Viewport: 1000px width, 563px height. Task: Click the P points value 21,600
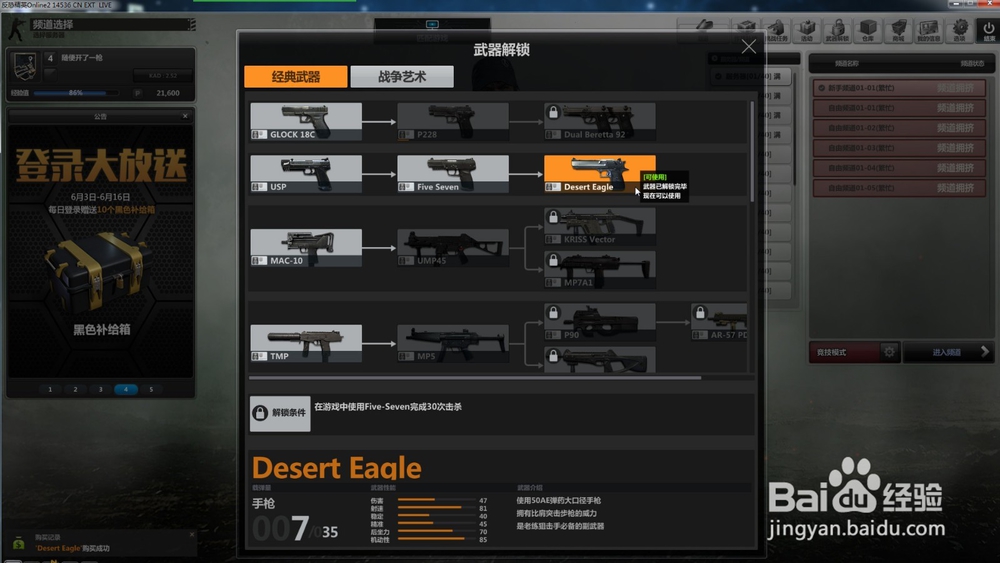168,93
